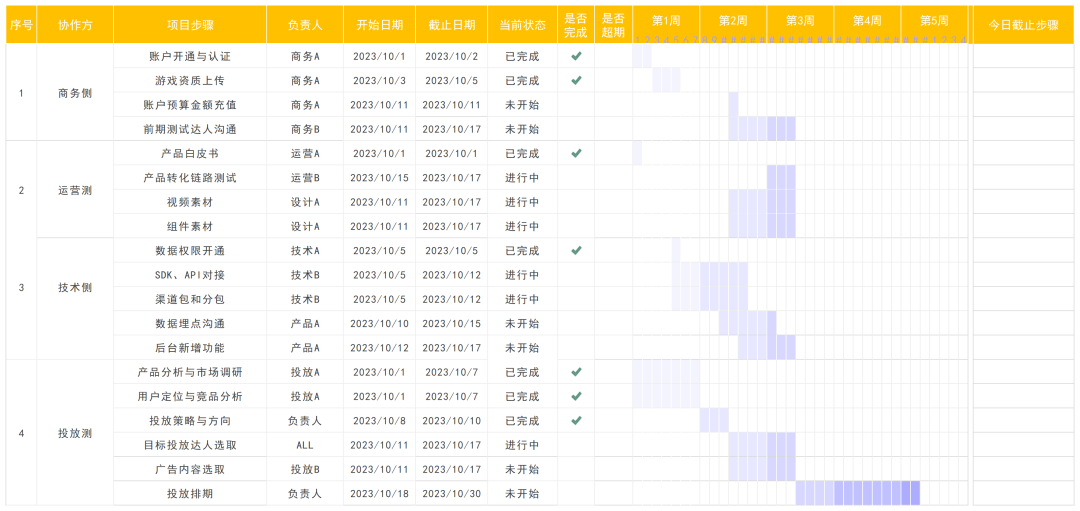The image size is (1080, 511).
Task: Click the checkmark beside 产品分析与市场调研
Action: tap(576, 372)
